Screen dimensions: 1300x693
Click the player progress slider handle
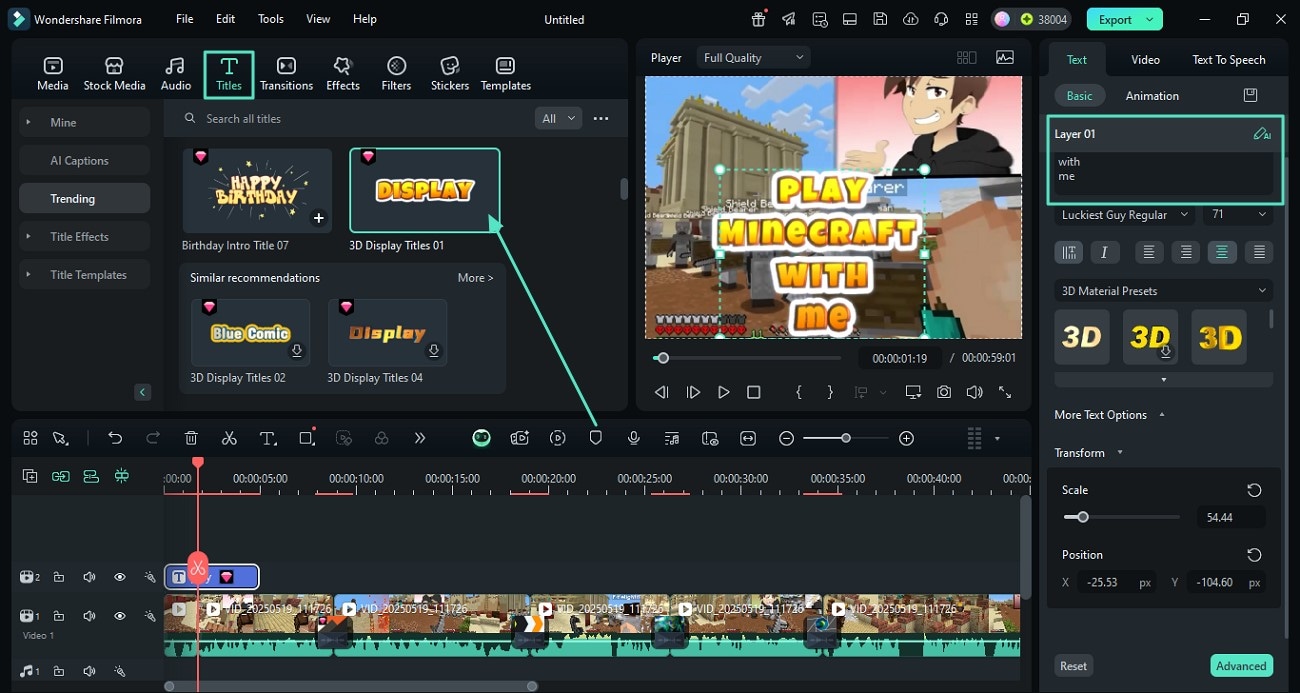[x=662, y=358]
